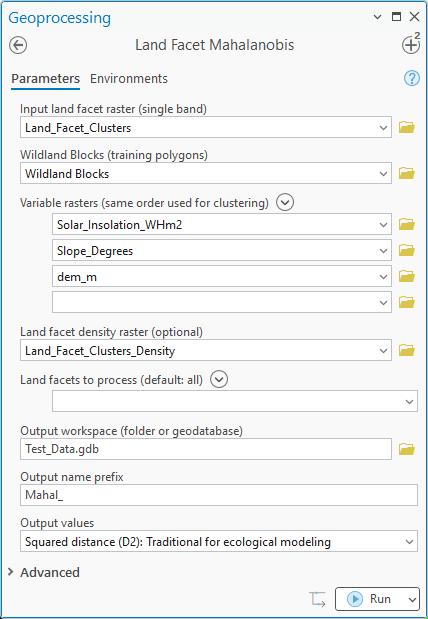The image size is (428, 619).
Task: Browse folder next to dem_m
Action: pos(407,276)
